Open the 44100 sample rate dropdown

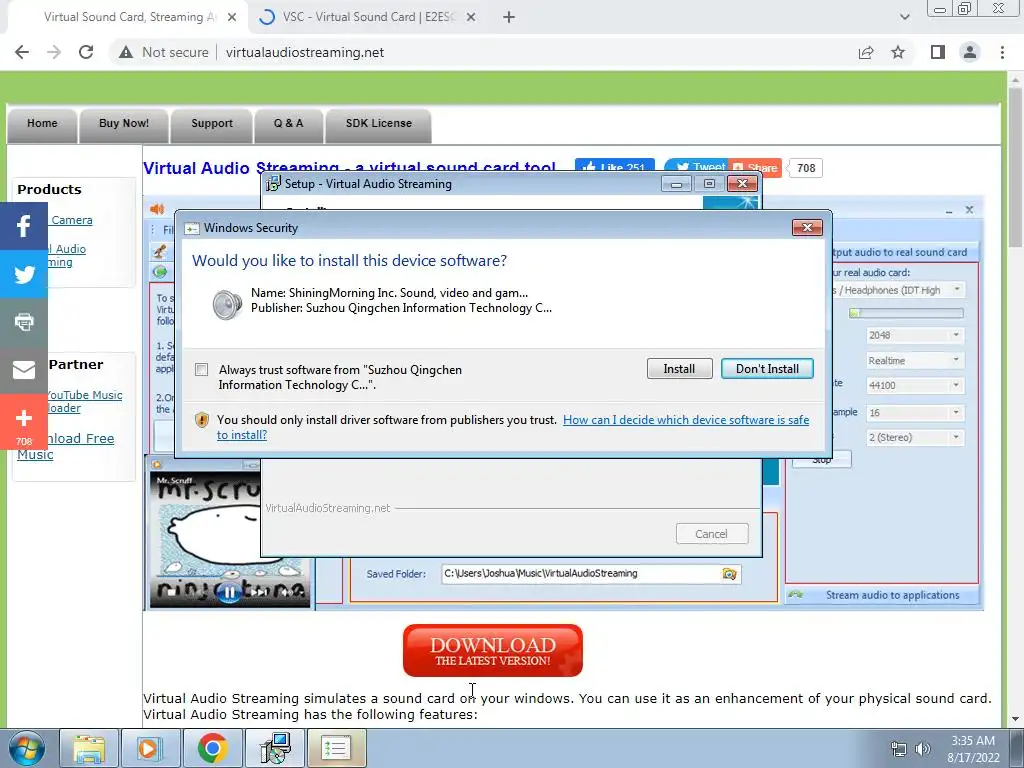(916, 385)
